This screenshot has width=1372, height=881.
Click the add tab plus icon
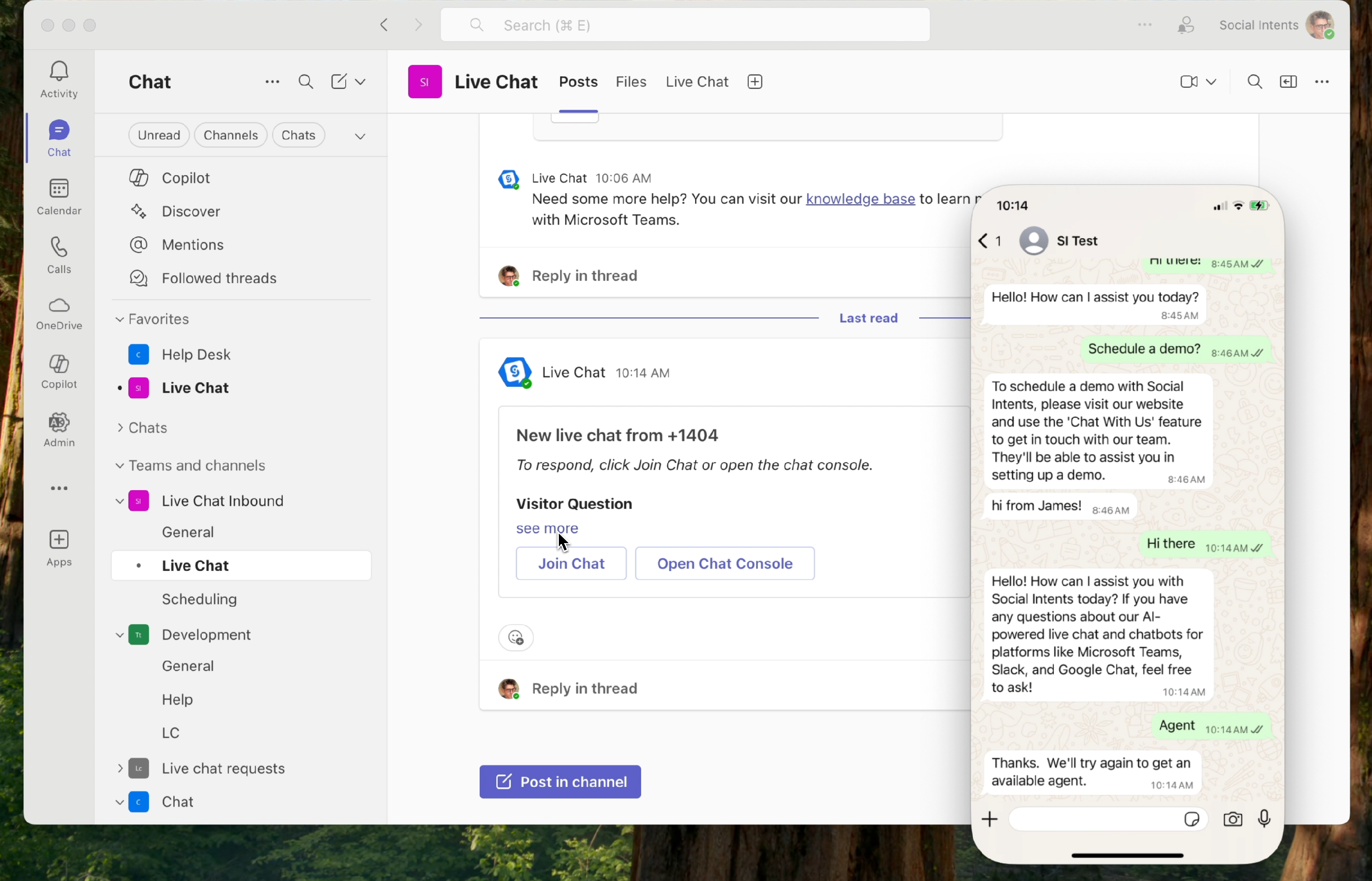pos(755,82)
